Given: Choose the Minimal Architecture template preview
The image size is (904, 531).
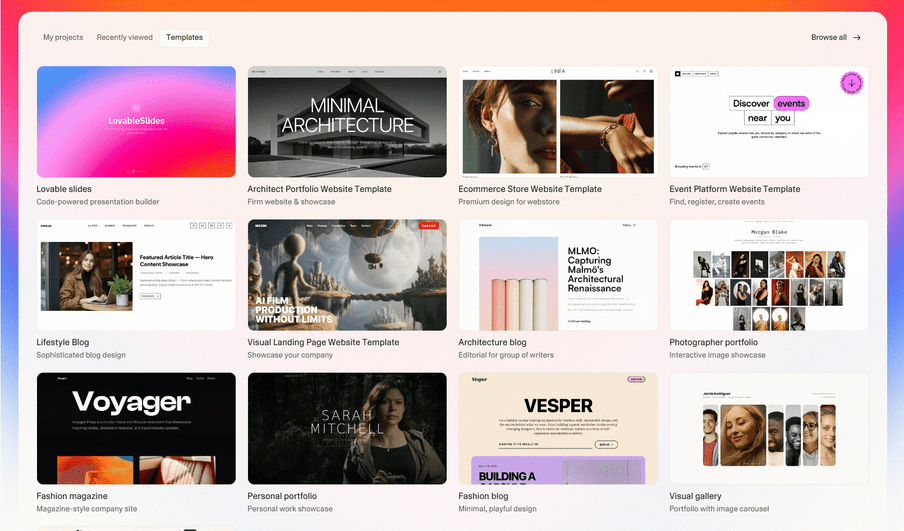Looking at the screenshot, I should 347,122.
